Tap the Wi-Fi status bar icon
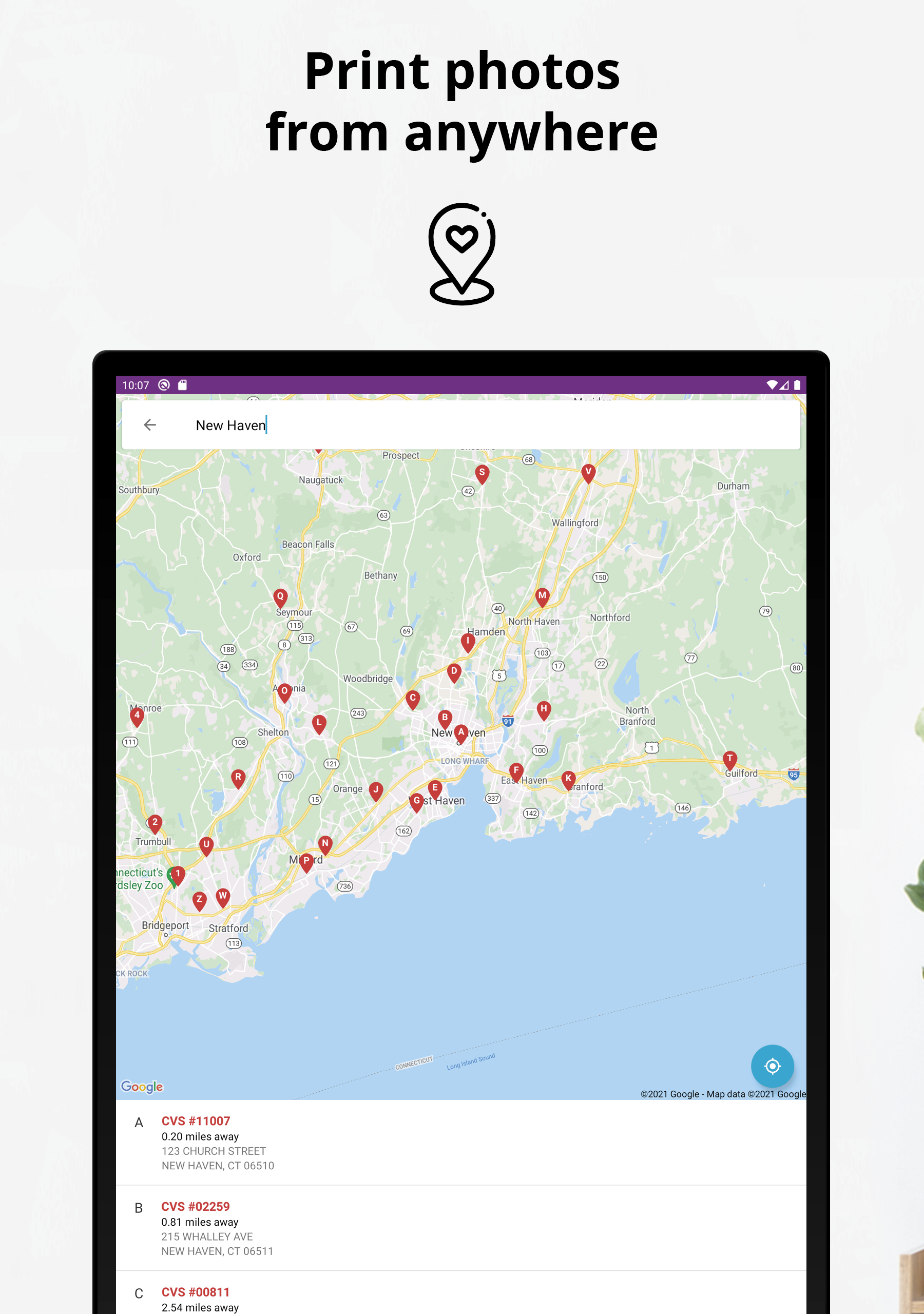 [x=772, y=385]
